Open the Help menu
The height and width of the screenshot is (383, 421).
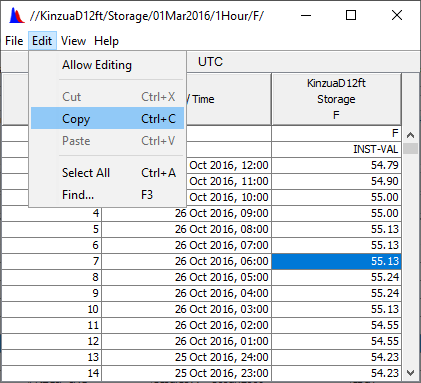106,41
